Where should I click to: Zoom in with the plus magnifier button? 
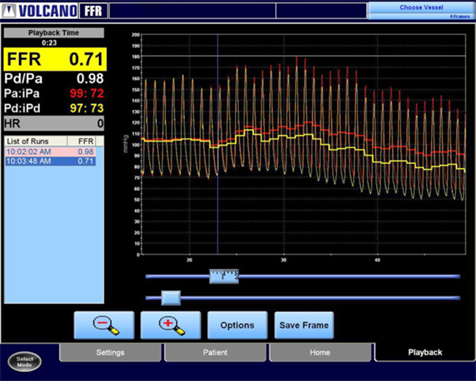click(171, 325)
